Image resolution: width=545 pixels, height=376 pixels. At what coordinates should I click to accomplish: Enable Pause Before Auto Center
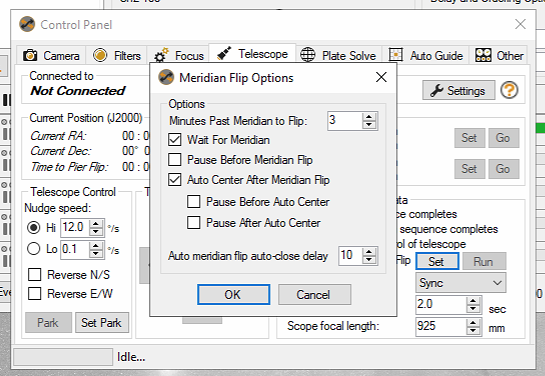(x=194, y=202)
